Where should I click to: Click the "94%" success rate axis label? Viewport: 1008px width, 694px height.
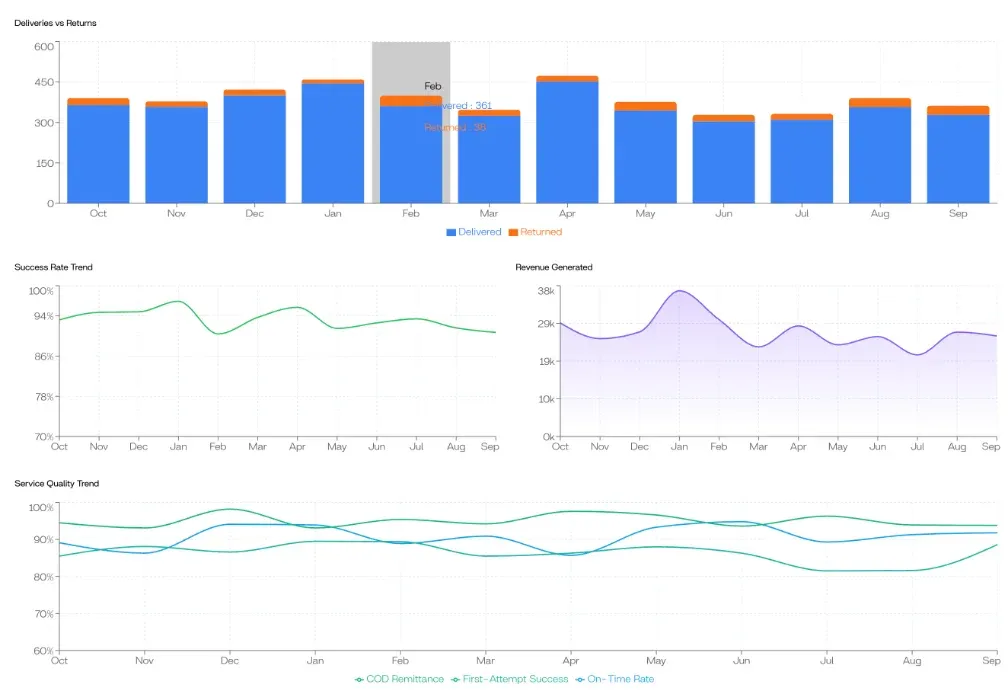pos(44,316)
